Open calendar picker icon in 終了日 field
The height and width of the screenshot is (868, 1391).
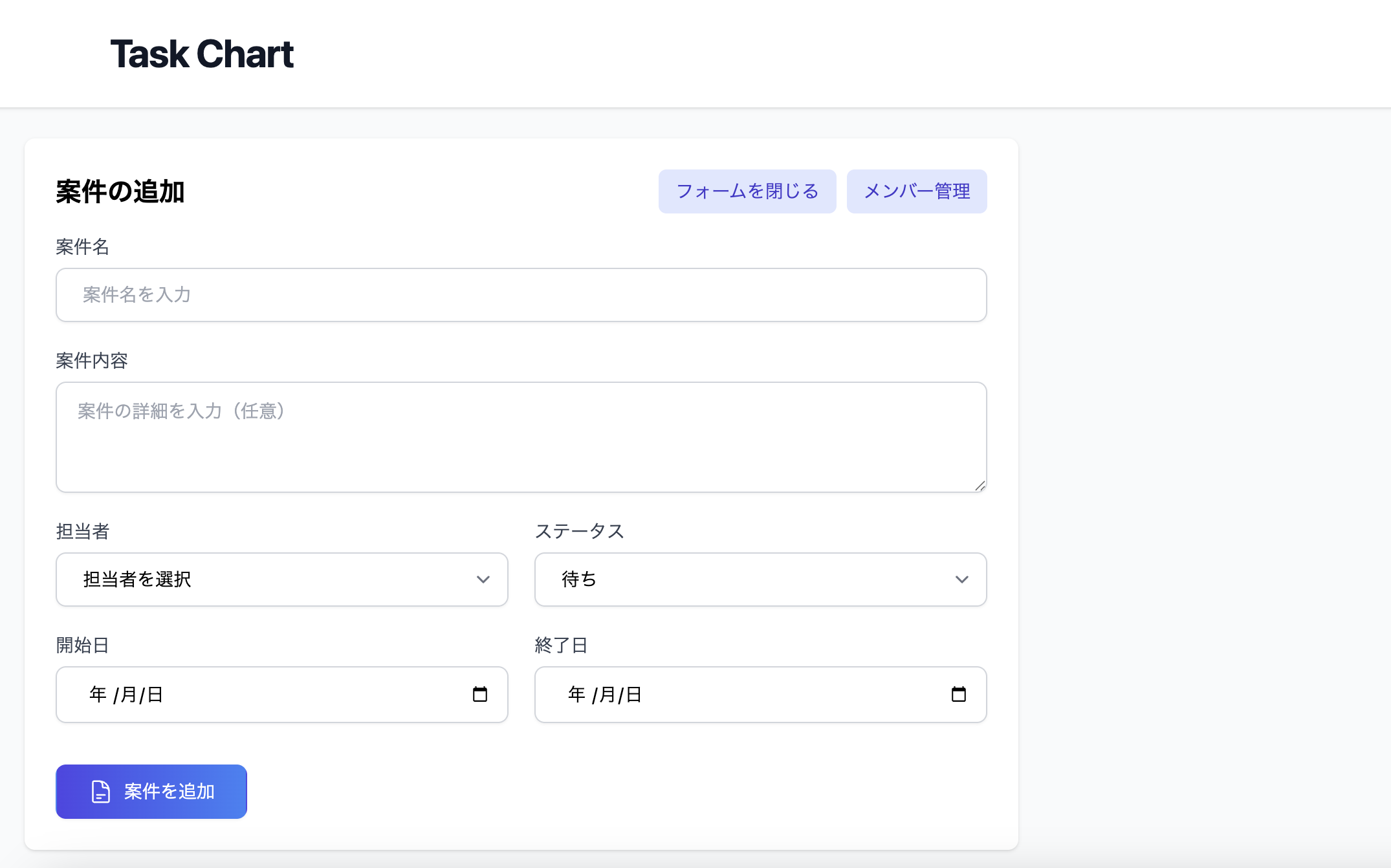click(958, 694)
